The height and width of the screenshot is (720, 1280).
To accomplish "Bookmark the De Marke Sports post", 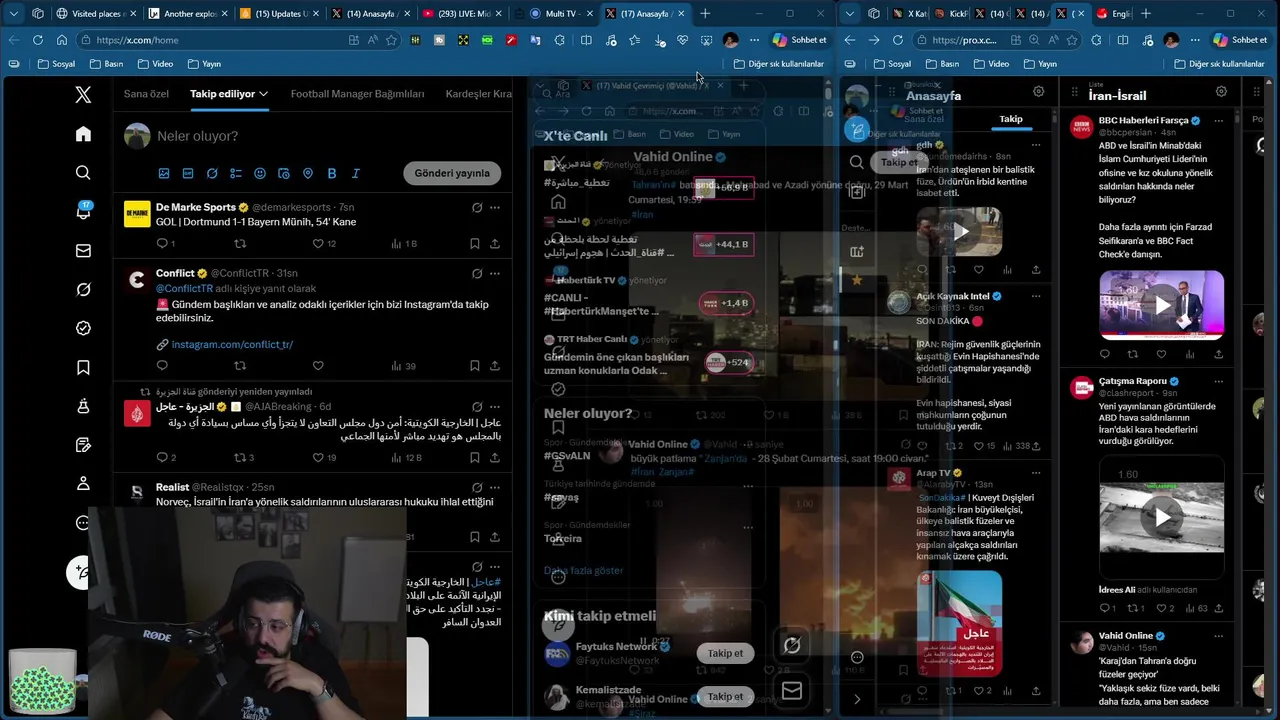I will click(x=473, y=243).
